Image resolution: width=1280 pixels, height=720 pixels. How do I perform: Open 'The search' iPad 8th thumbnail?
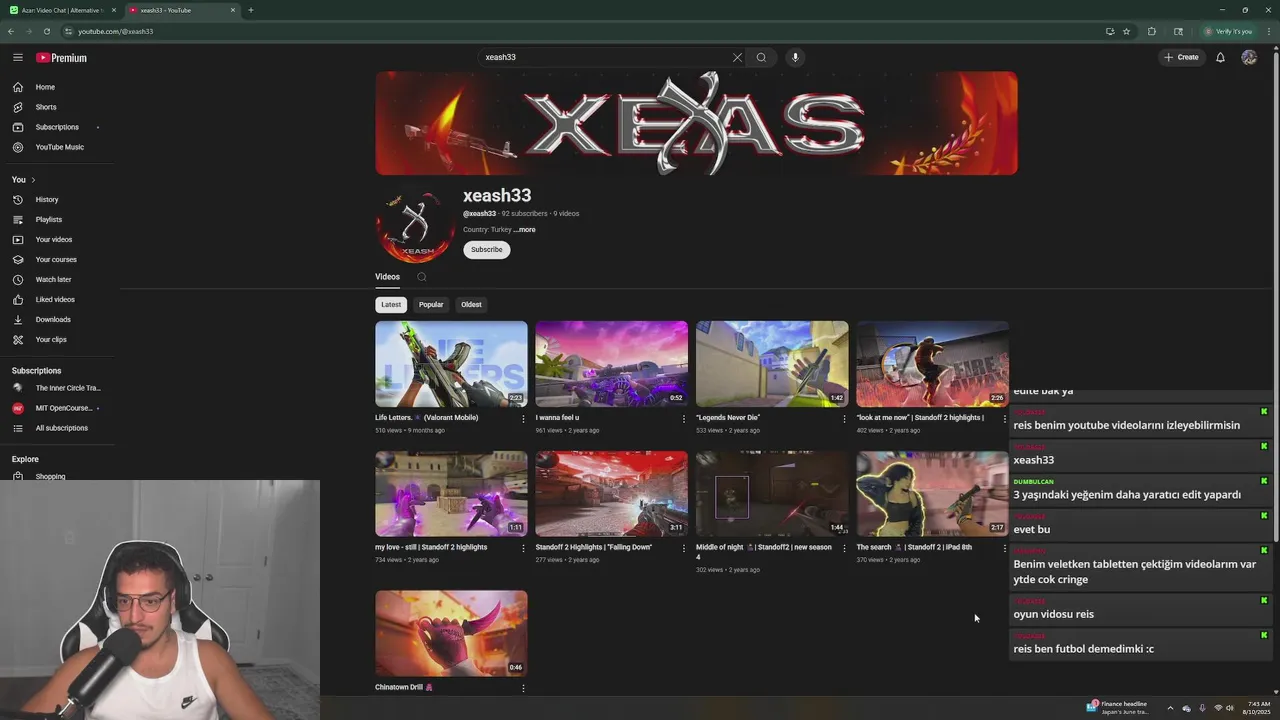(x=932, y=493)
